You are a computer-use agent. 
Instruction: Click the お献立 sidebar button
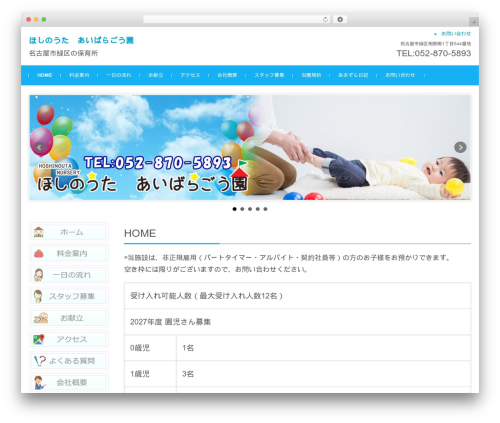tap(69, 318)
